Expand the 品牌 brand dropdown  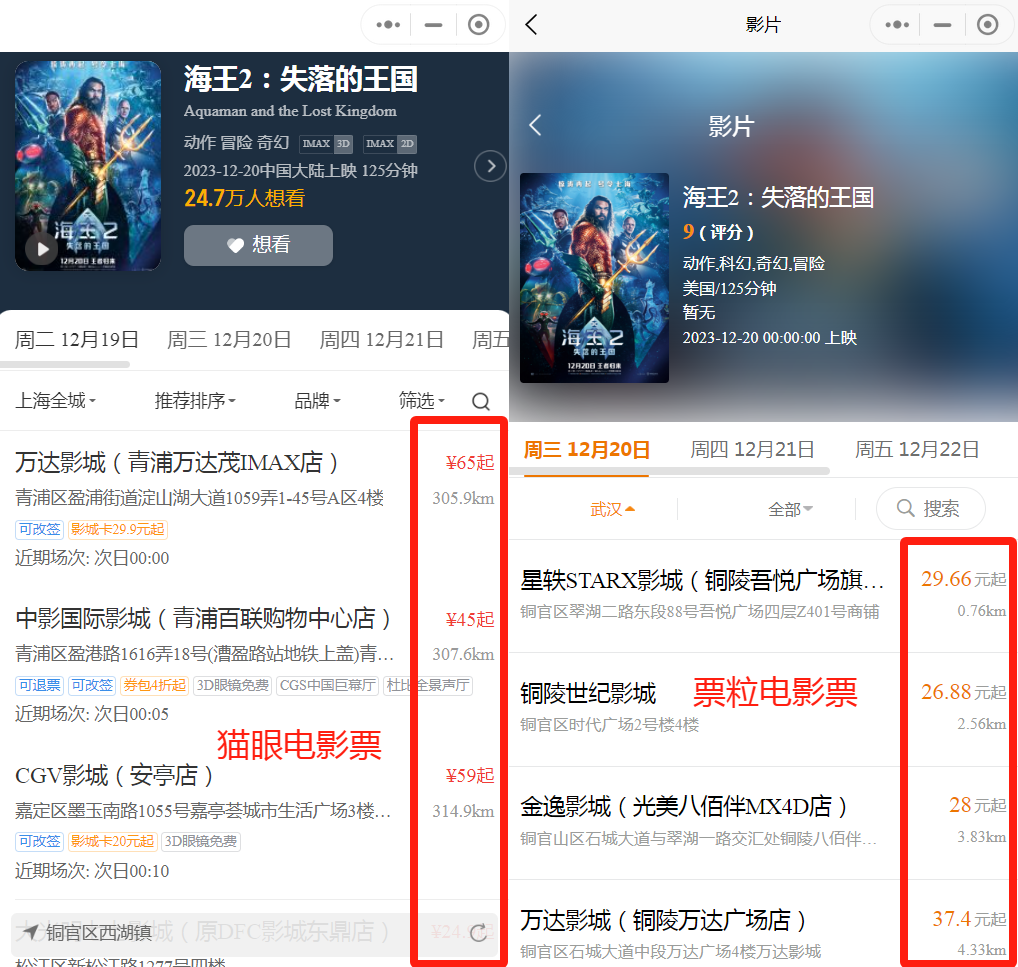pyautogui.click(x=317, y=401)
